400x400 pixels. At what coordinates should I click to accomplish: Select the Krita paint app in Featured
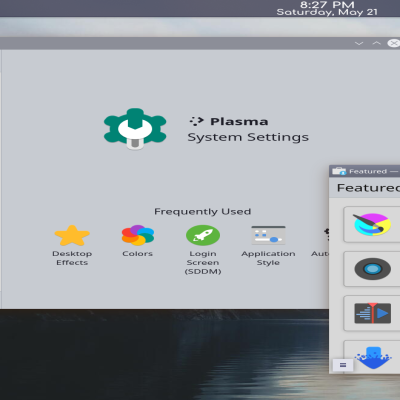372,224
